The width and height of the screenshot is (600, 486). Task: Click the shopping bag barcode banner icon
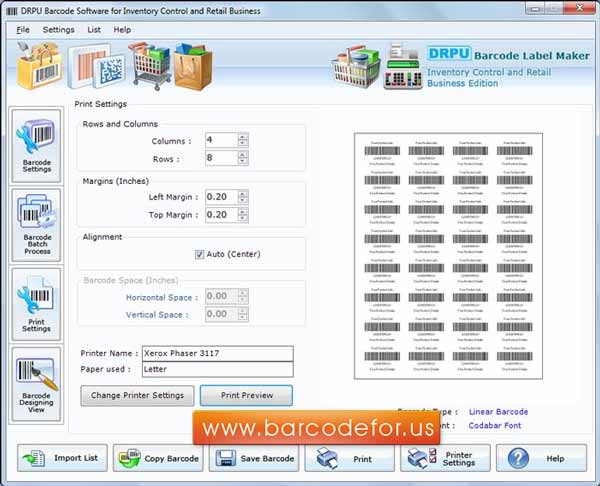(40, 66)
